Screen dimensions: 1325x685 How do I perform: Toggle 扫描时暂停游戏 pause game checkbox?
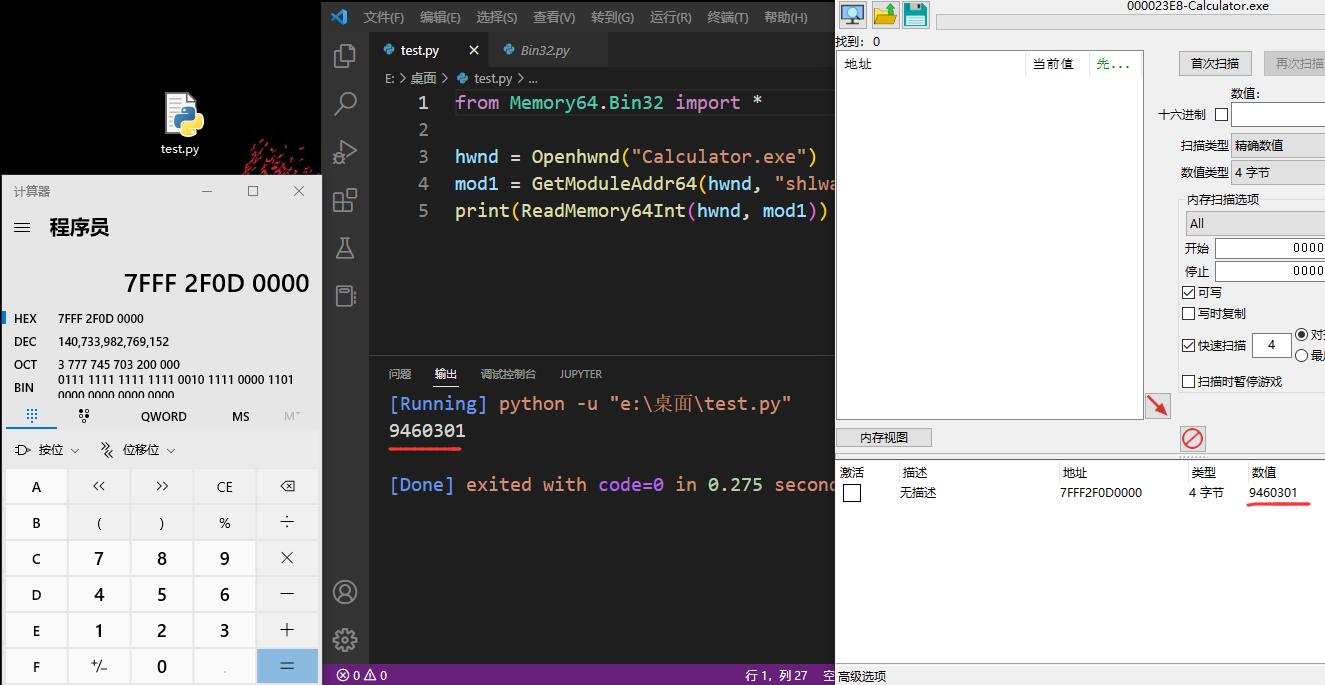(1188, 381)
